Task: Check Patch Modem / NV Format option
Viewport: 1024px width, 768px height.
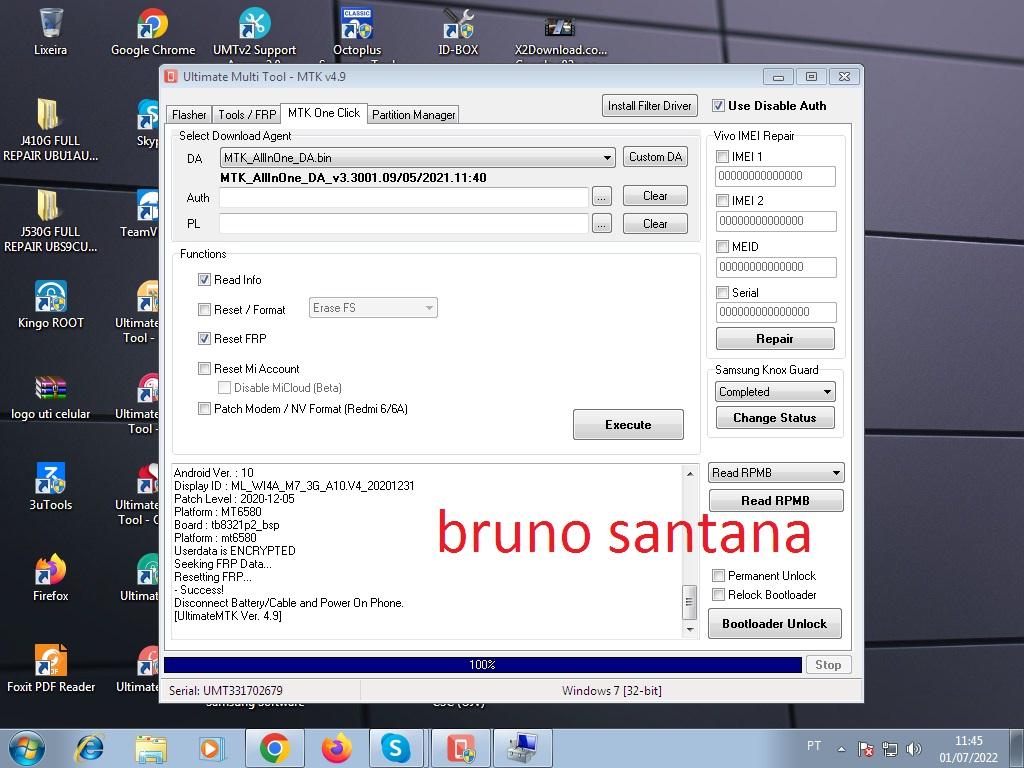Action: click(204, 409)
